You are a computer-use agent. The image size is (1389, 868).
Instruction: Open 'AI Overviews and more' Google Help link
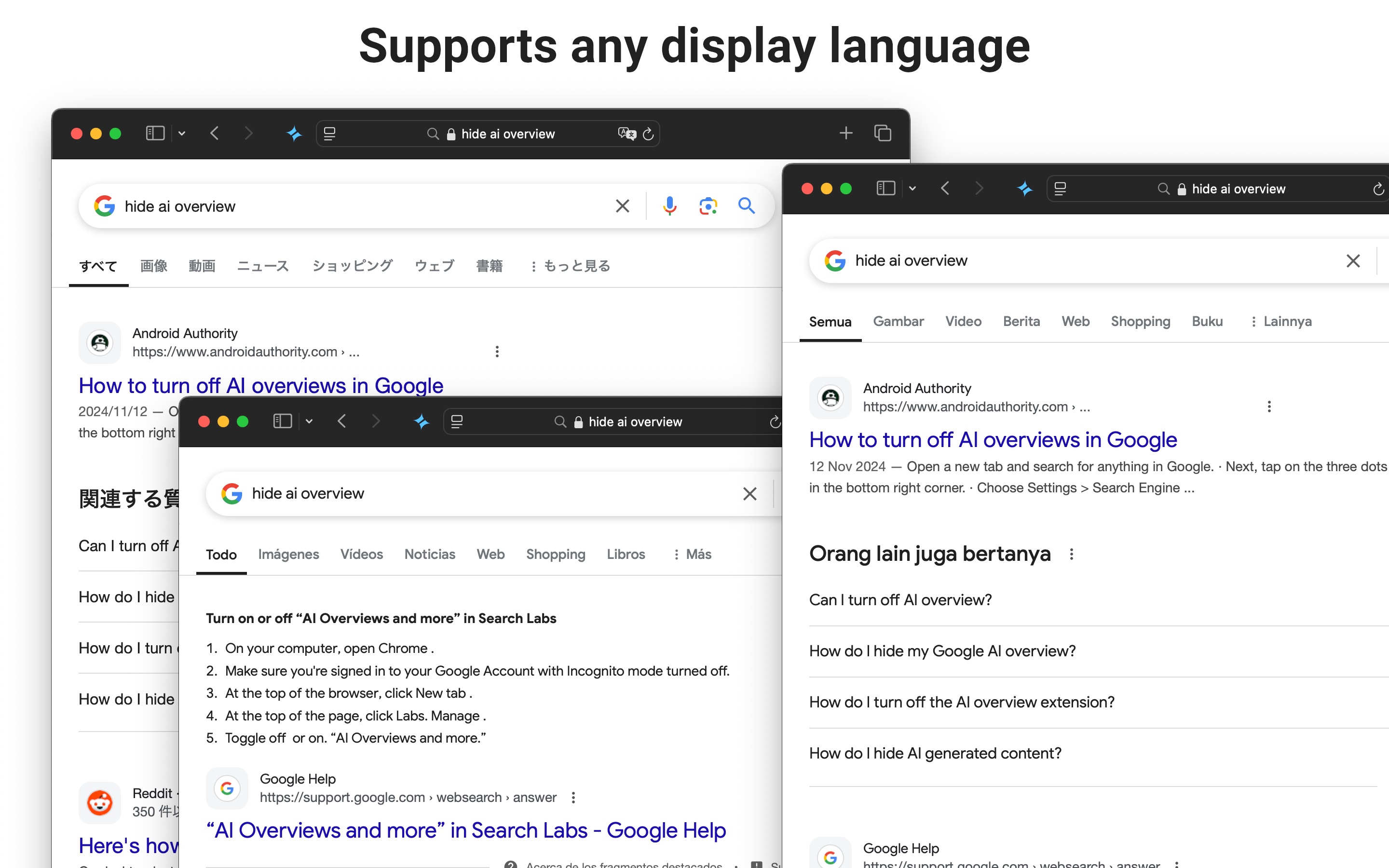pos(466,830)
